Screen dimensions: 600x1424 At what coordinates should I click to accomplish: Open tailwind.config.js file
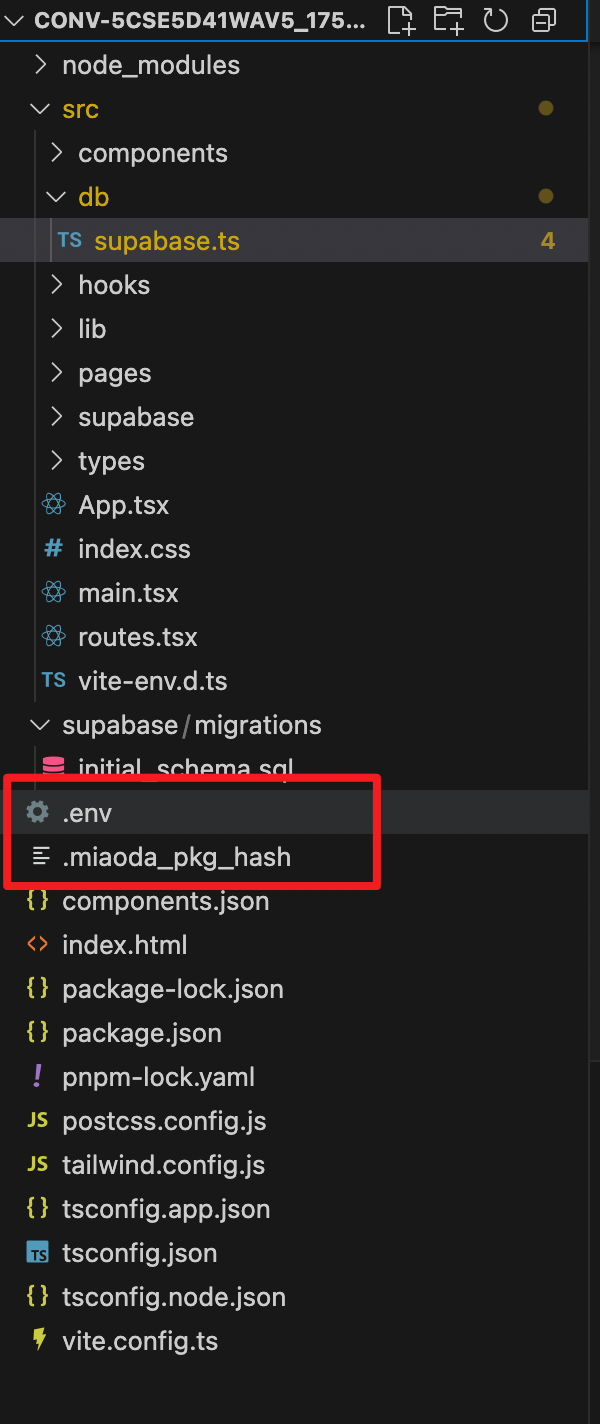[163, 1165]
